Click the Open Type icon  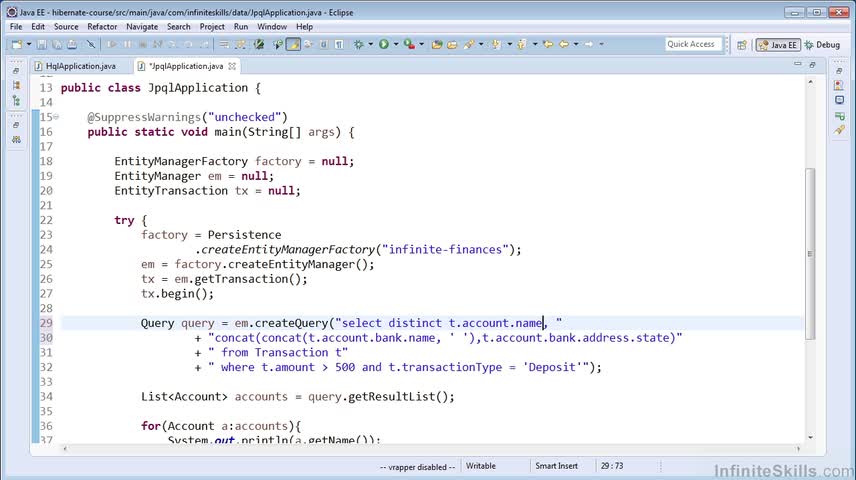(x=437, y=44)
